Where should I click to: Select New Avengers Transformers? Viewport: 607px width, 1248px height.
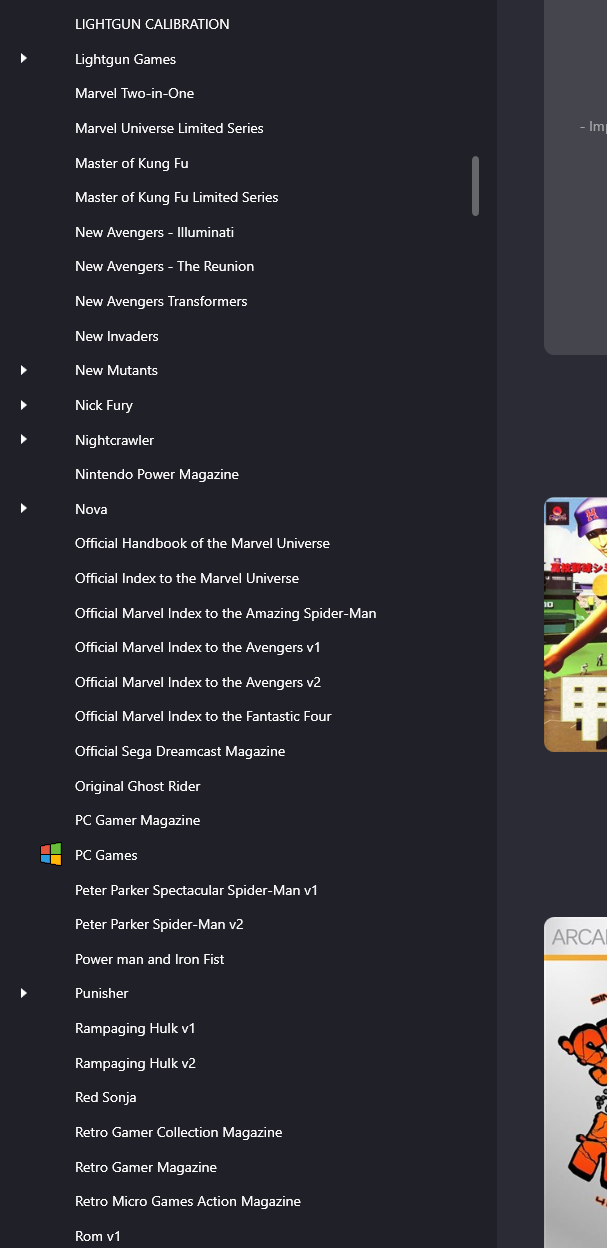click(161, 301)
